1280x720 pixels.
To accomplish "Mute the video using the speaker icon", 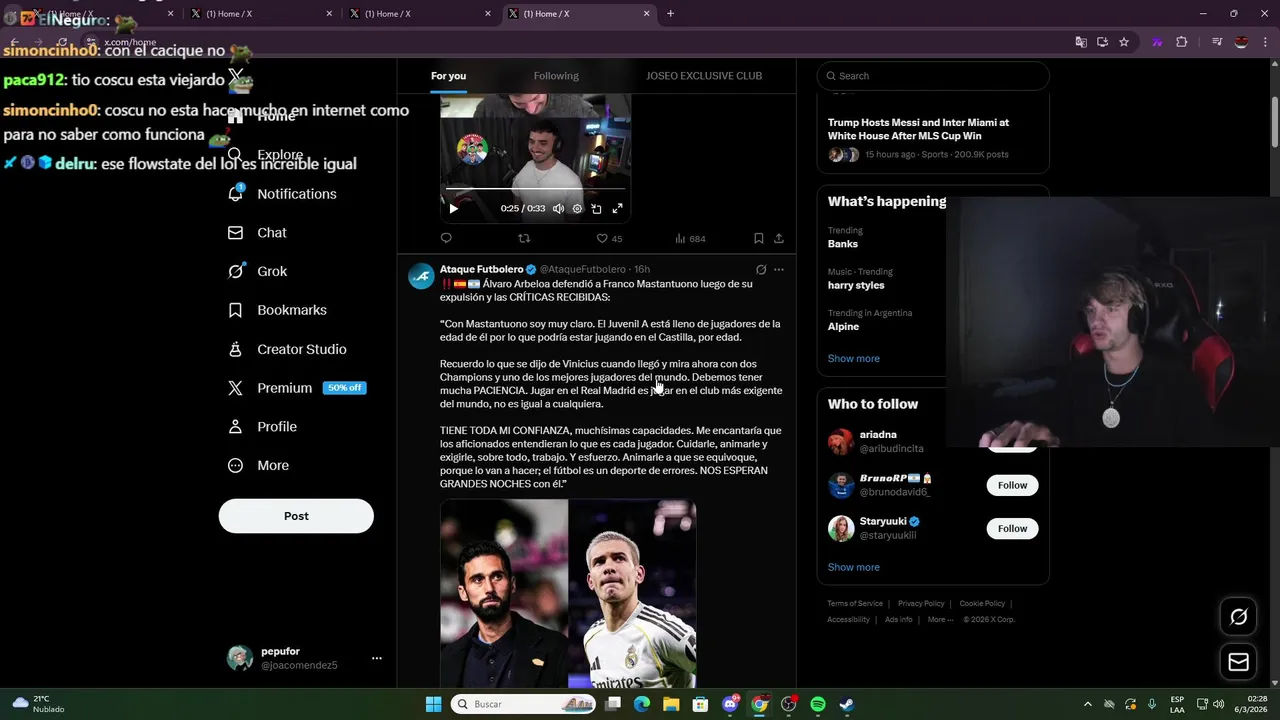I will (x=558, y=209).
